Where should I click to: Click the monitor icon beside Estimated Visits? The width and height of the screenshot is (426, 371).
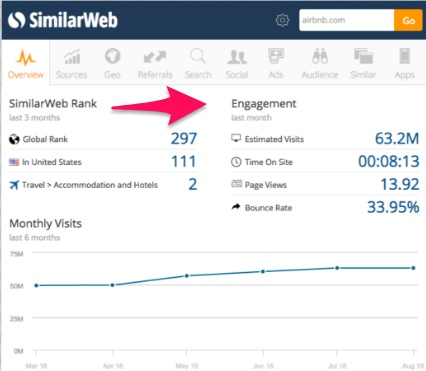[x=236, y=138]
